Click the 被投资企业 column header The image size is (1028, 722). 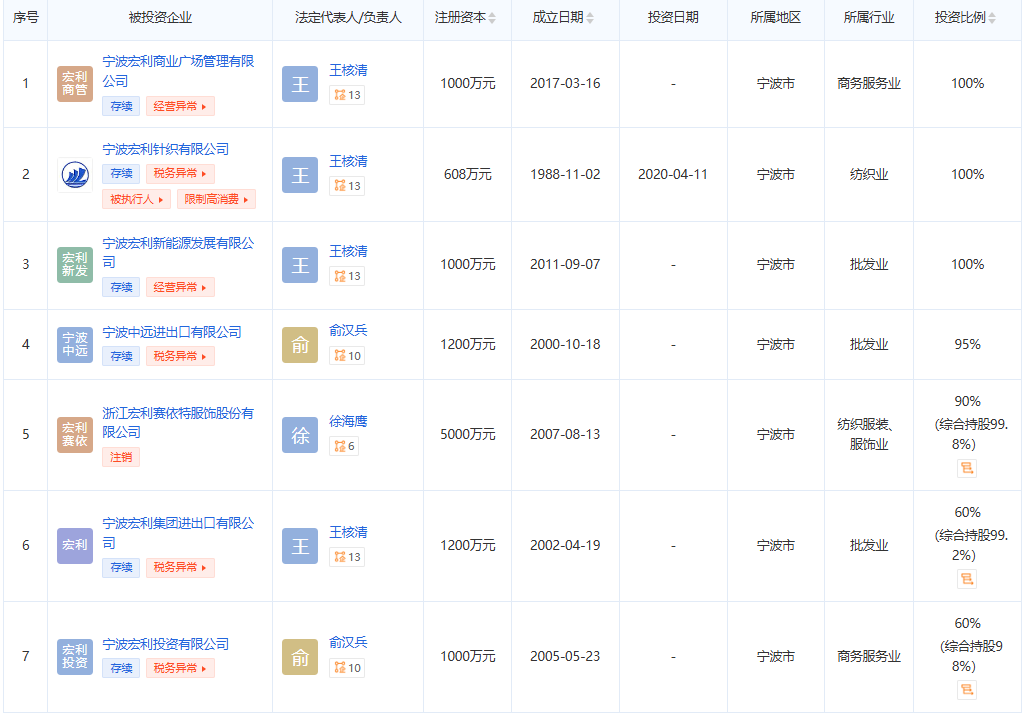coord(160,18)
